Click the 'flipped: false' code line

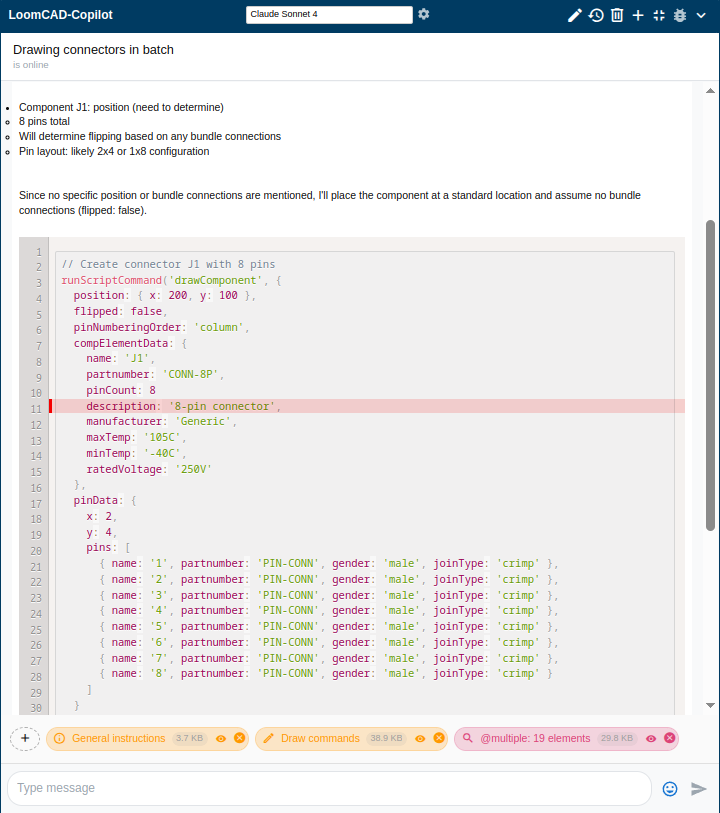tap(120, 311)
